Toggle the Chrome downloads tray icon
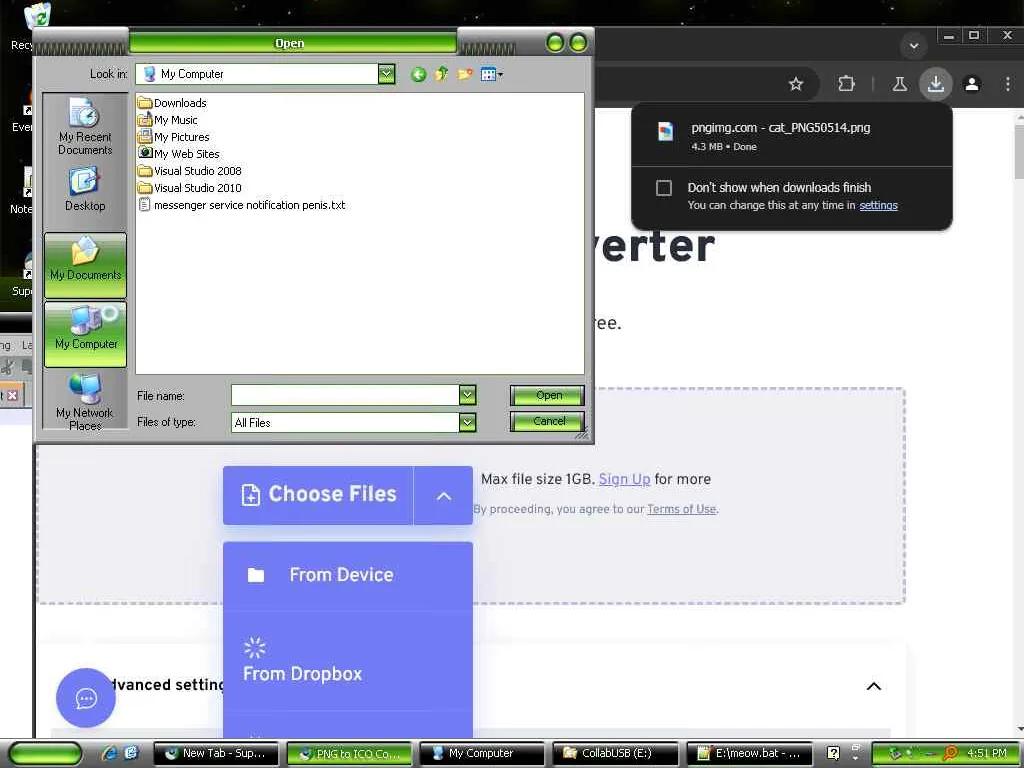This screenshot has width=1024, height=768. click(936, 84)
